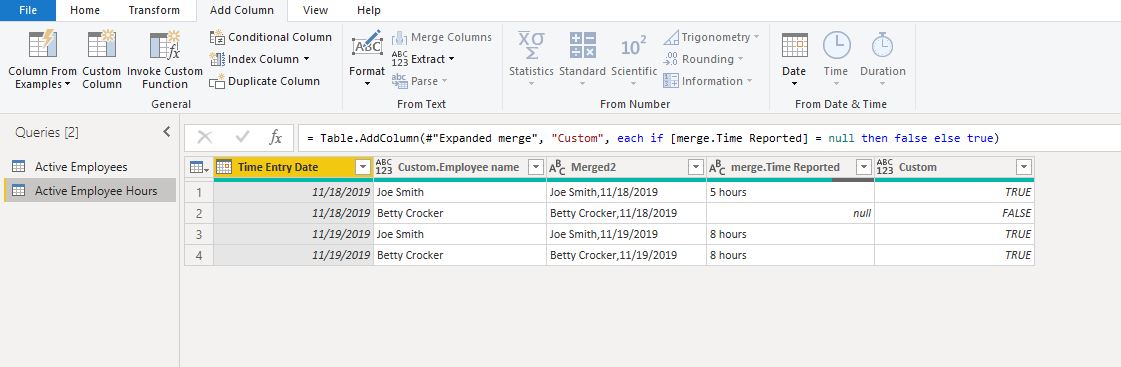1121x367 pixels.
Task: Click Time Entry Date type icon
Action: point(224,167)
